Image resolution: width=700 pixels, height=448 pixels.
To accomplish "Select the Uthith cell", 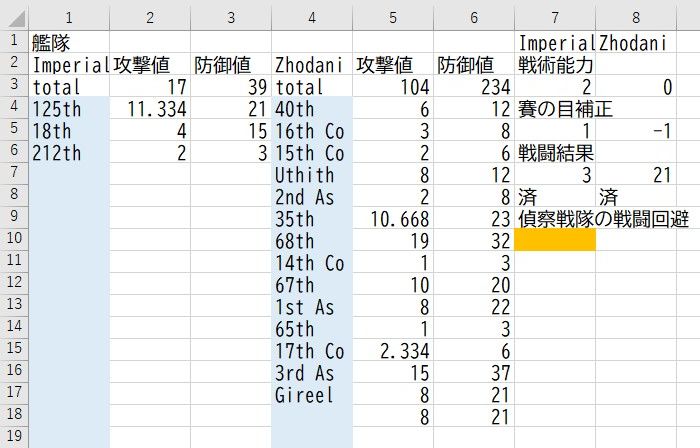I will (312, 174).
